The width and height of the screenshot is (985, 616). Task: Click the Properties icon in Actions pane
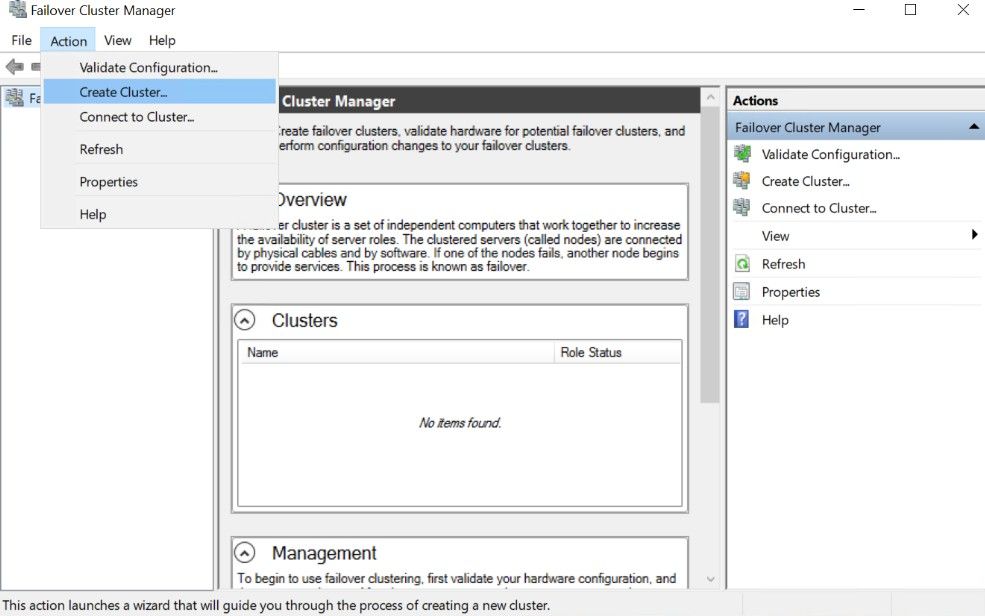click(742, 291)
